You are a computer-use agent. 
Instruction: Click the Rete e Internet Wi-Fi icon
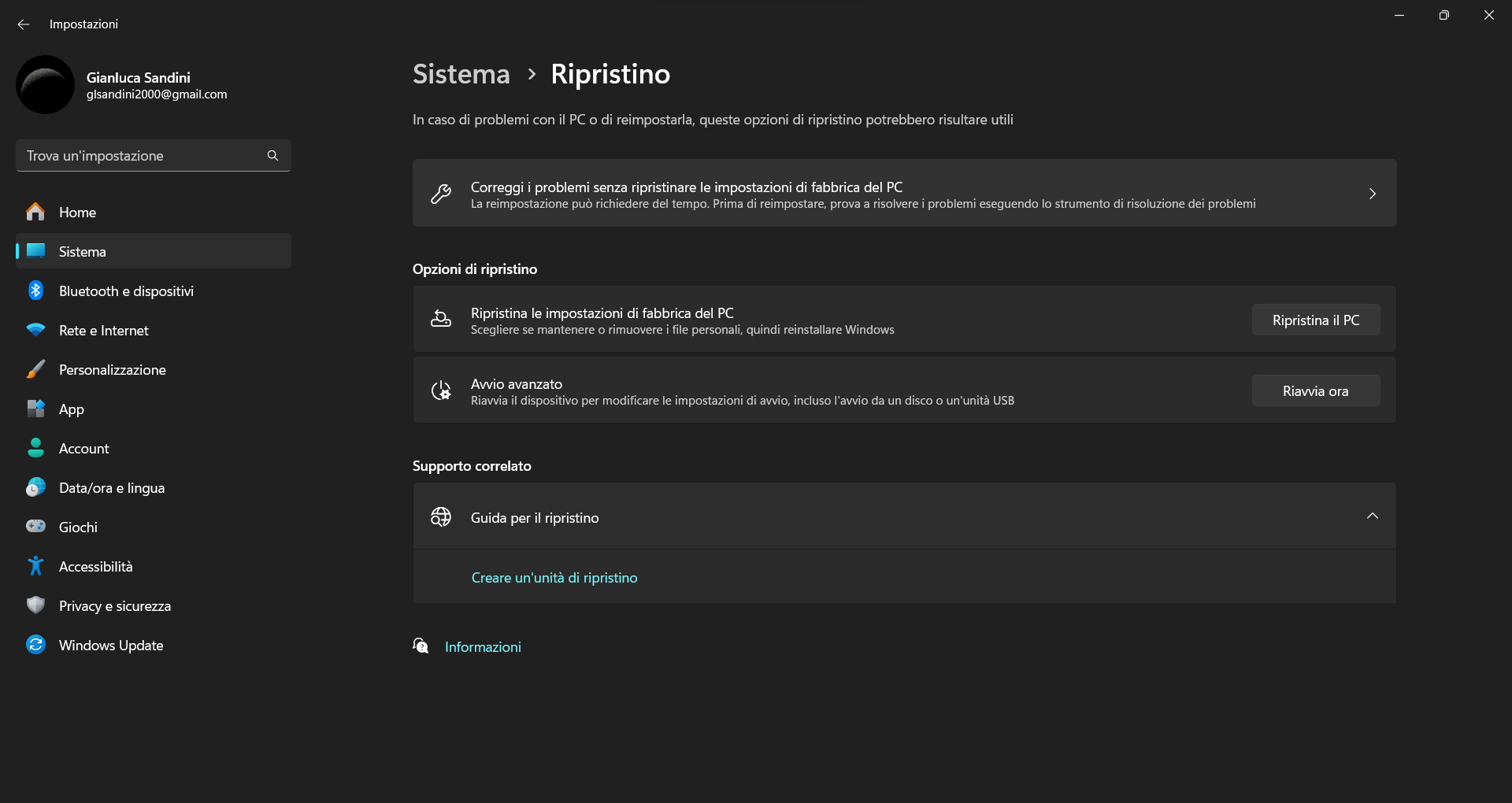[x=35, y=330]
